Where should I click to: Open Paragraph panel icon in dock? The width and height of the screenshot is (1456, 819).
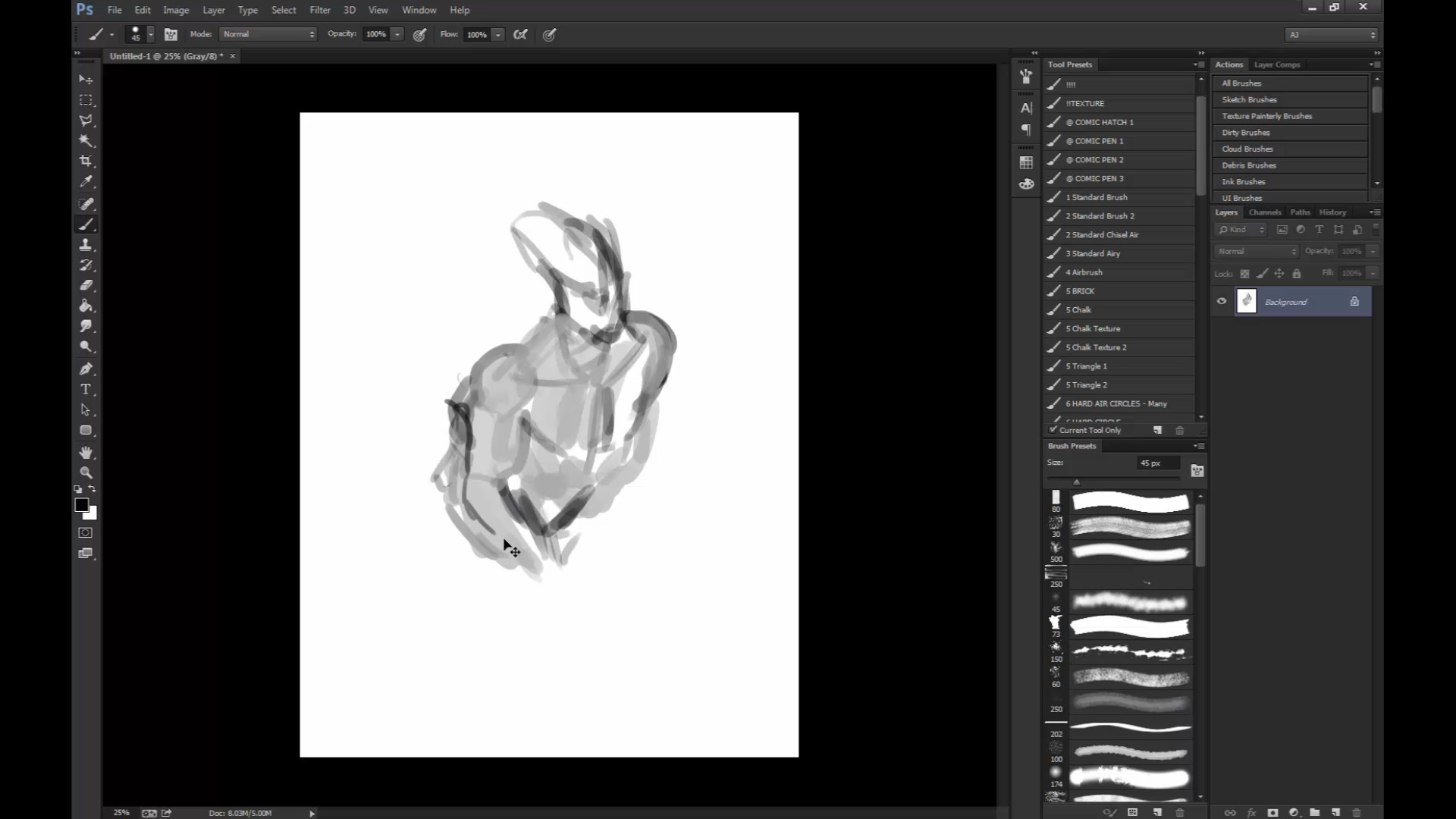point(1026,130)
